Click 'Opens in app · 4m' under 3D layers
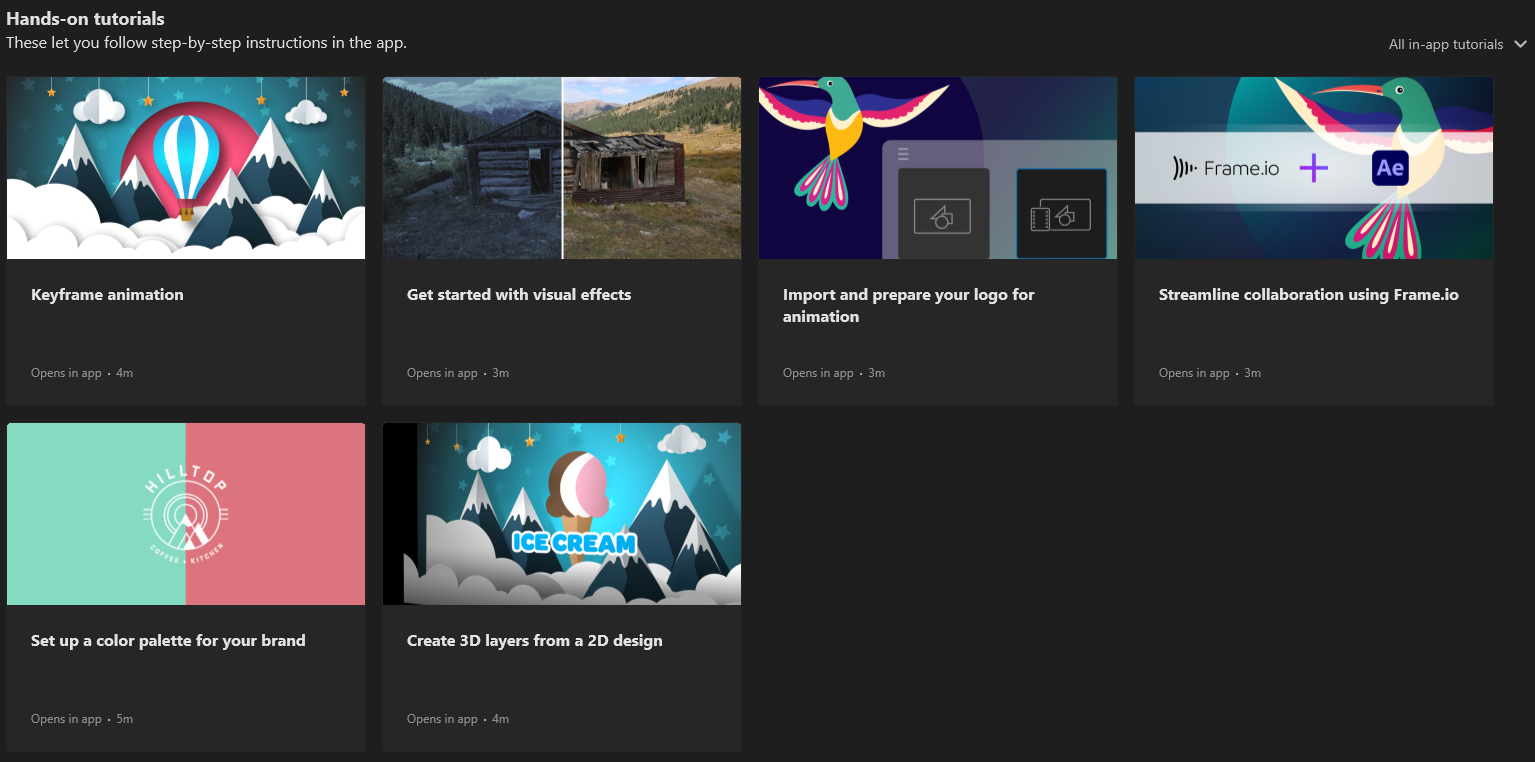 point(458,719)
